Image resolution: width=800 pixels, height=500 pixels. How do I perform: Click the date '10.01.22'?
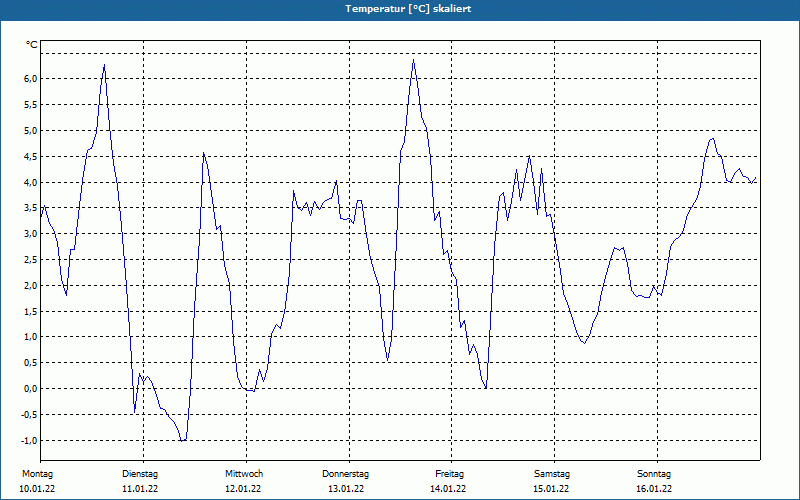pos(37,489)
